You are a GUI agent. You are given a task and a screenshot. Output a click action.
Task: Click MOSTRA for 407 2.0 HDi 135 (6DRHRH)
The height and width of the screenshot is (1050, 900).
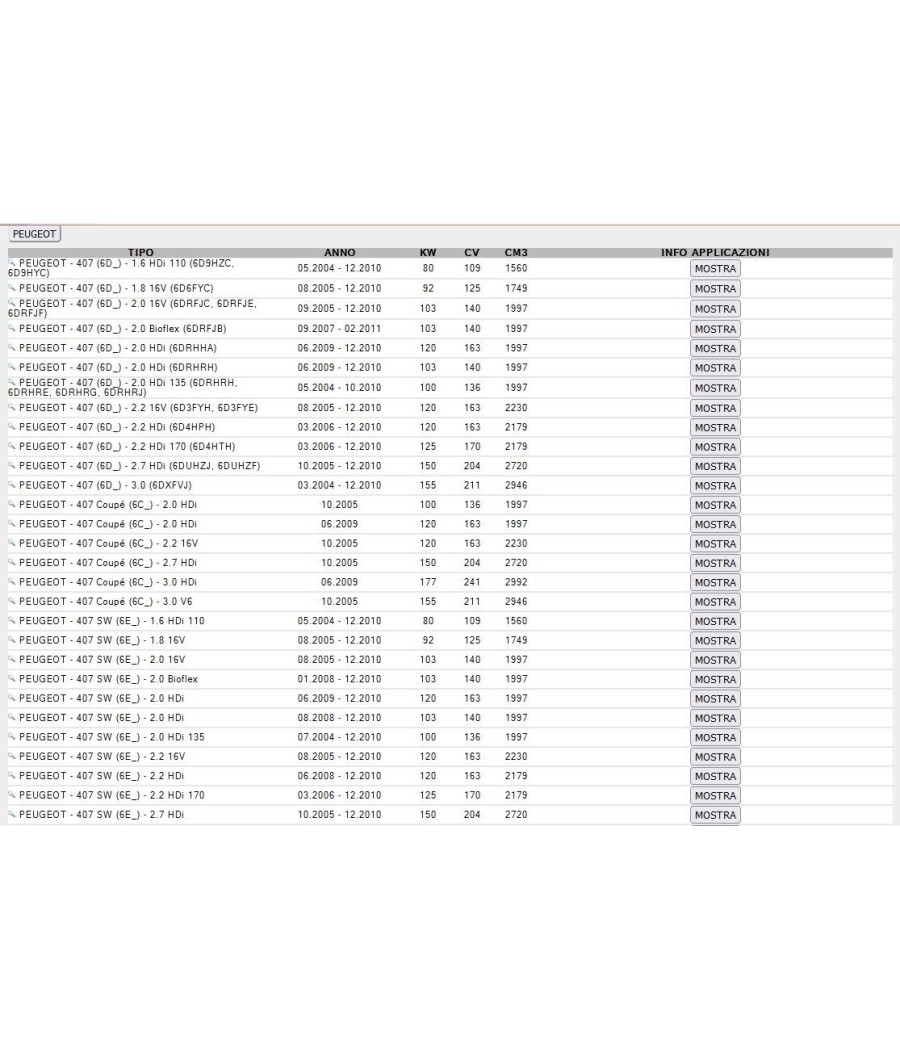point(715,388)
